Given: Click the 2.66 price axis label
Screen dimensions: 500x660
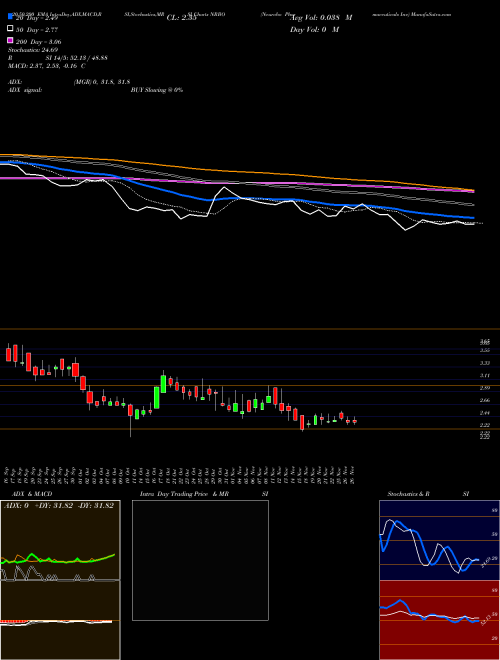Looking at the screenshot, I should tap(485, 400).
